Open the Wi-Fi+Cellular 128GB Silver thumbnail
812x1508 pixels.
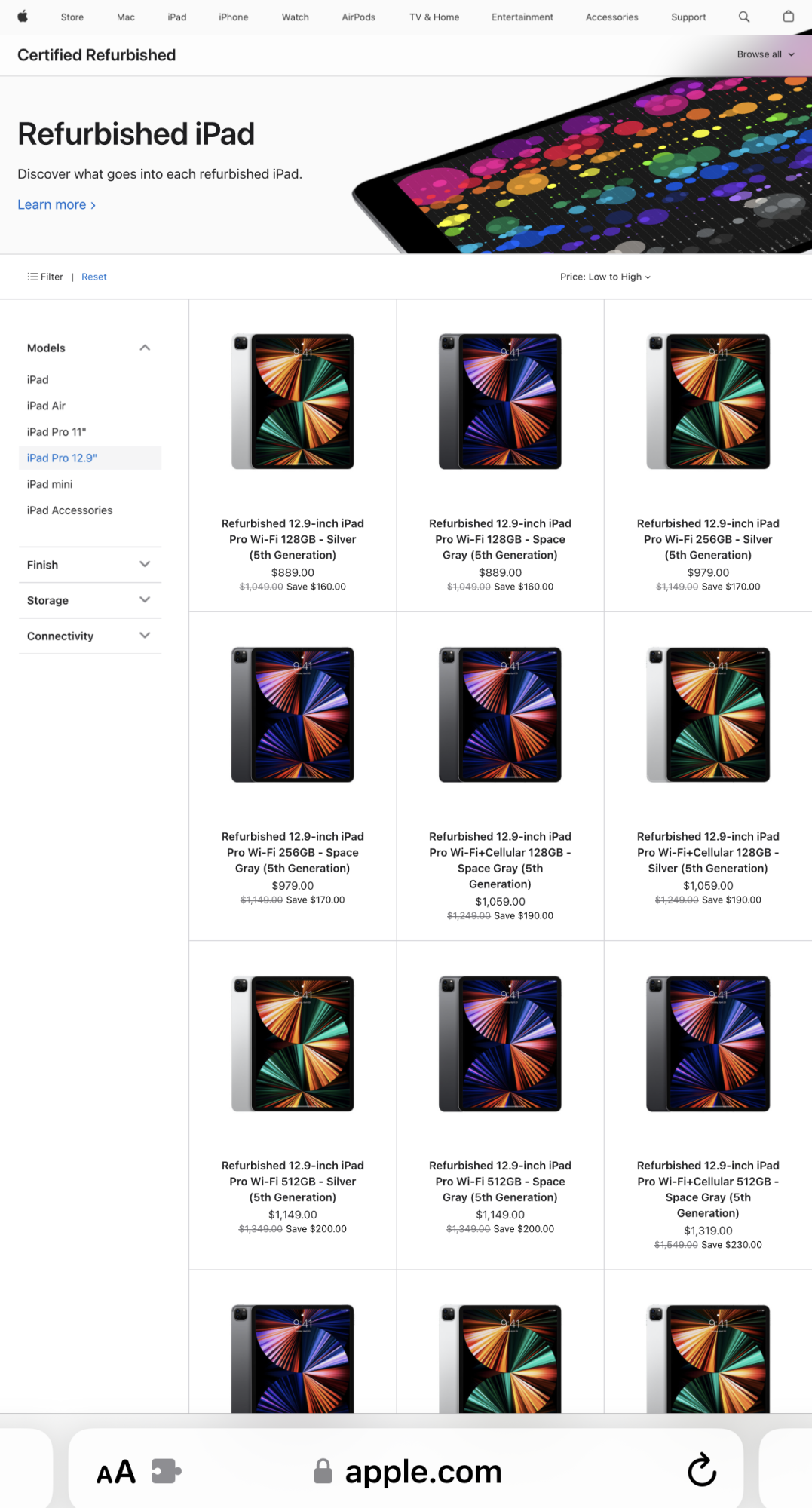pyautogui.click(x=708, y=714)
